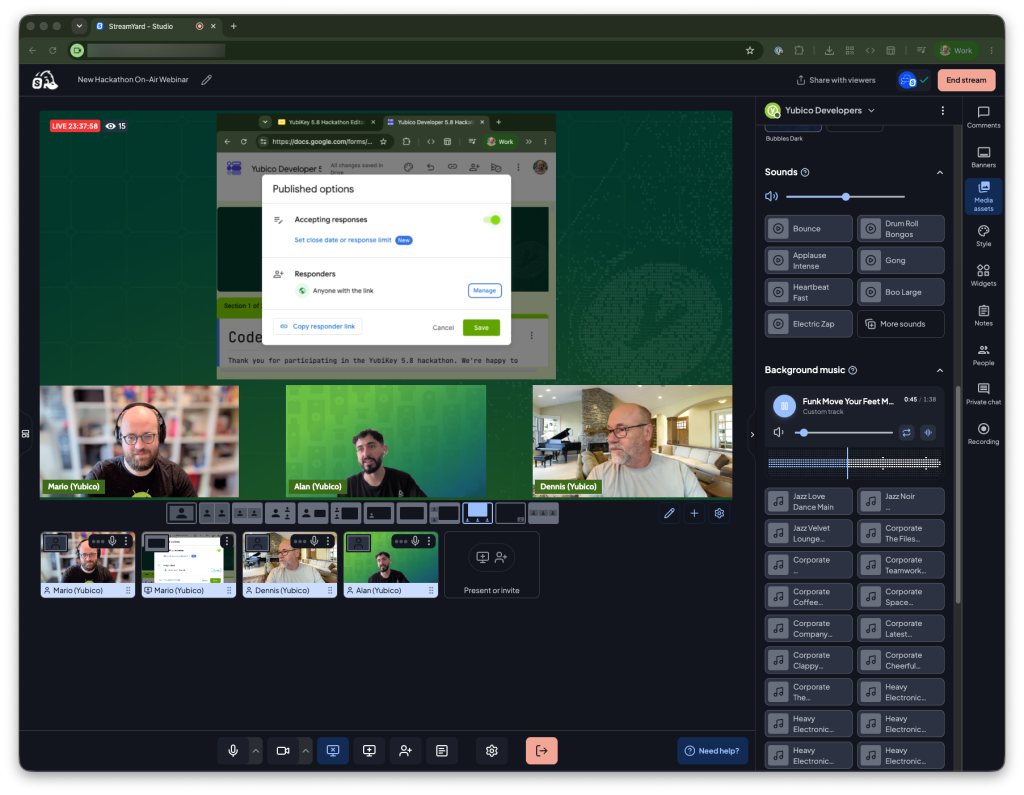Toggle Dennis (Yubico) thumbnail microphone
This screenshot has width=1024, height=795.
pos(314,541)
